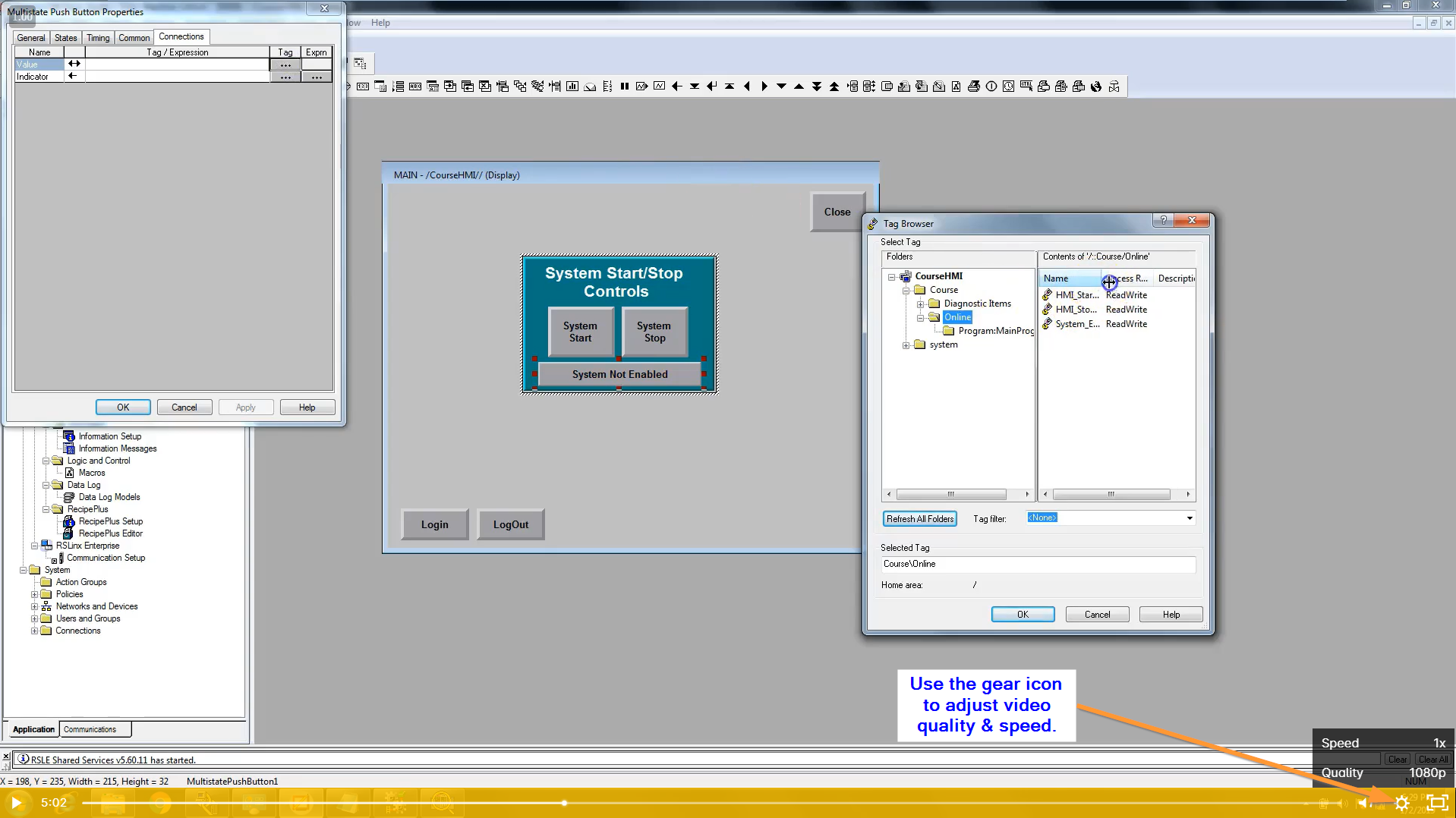
Task: Click the video progress bar position marker
Action: [x=564, y=803]
